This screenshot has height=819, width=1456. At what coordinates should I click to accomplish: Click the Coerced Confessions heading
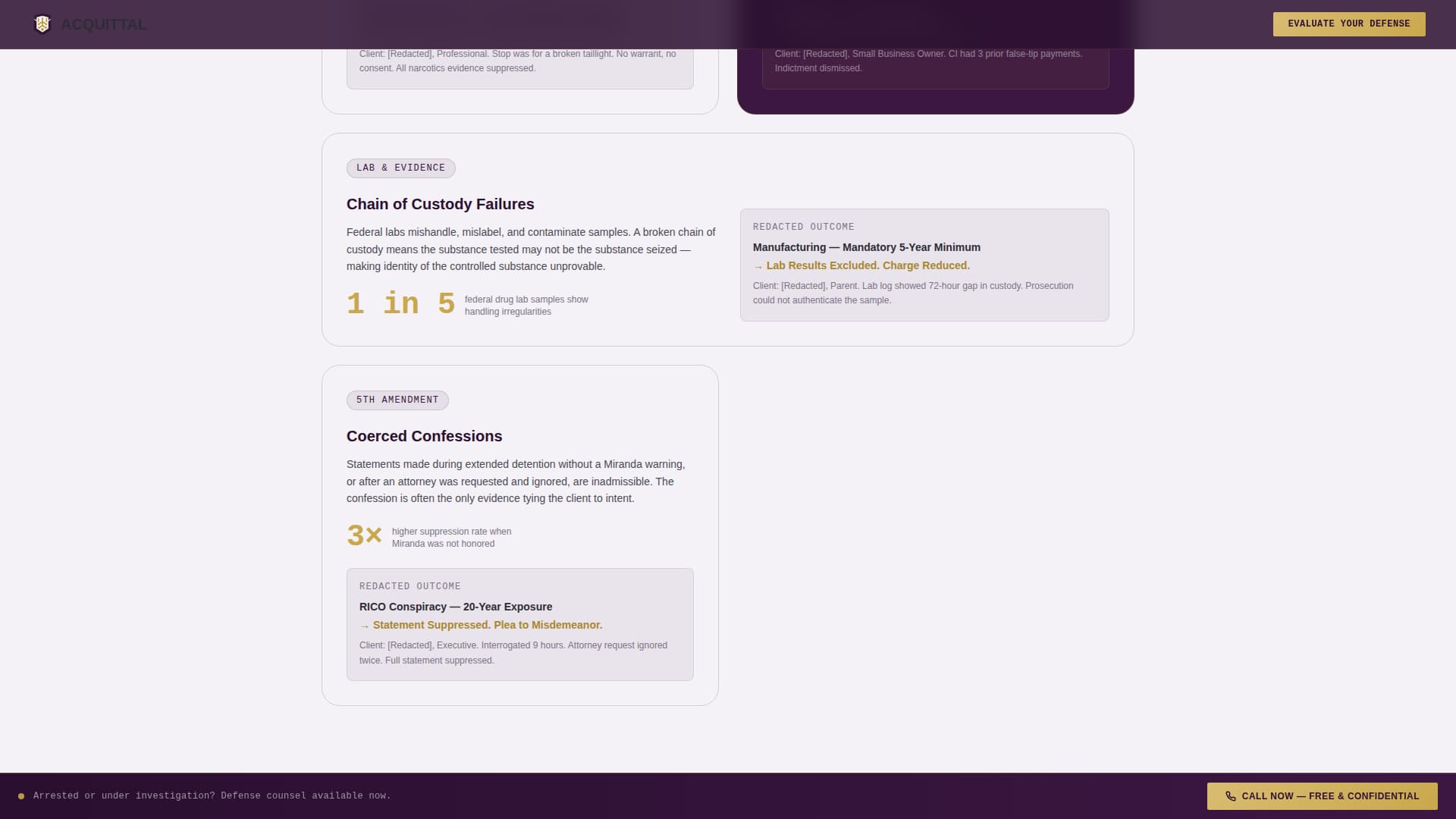pyautogui.click(x=424, y=436)
